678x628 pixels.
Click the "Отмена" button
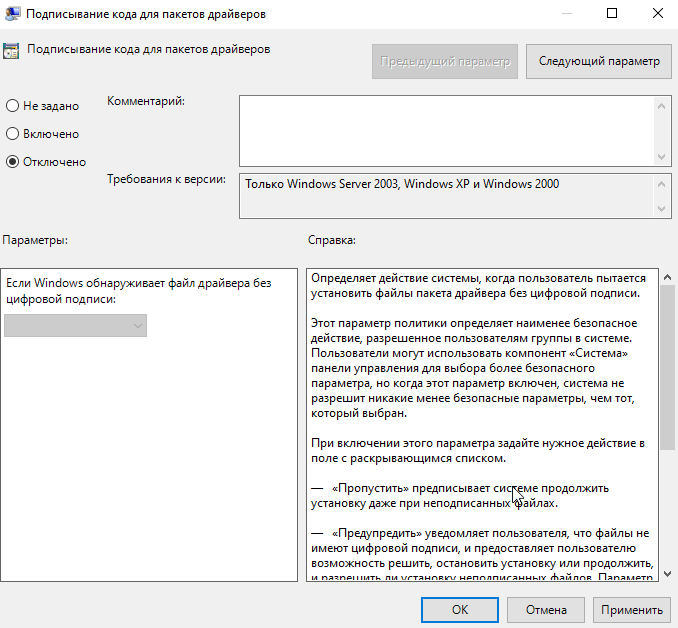[x=546, y=610]
